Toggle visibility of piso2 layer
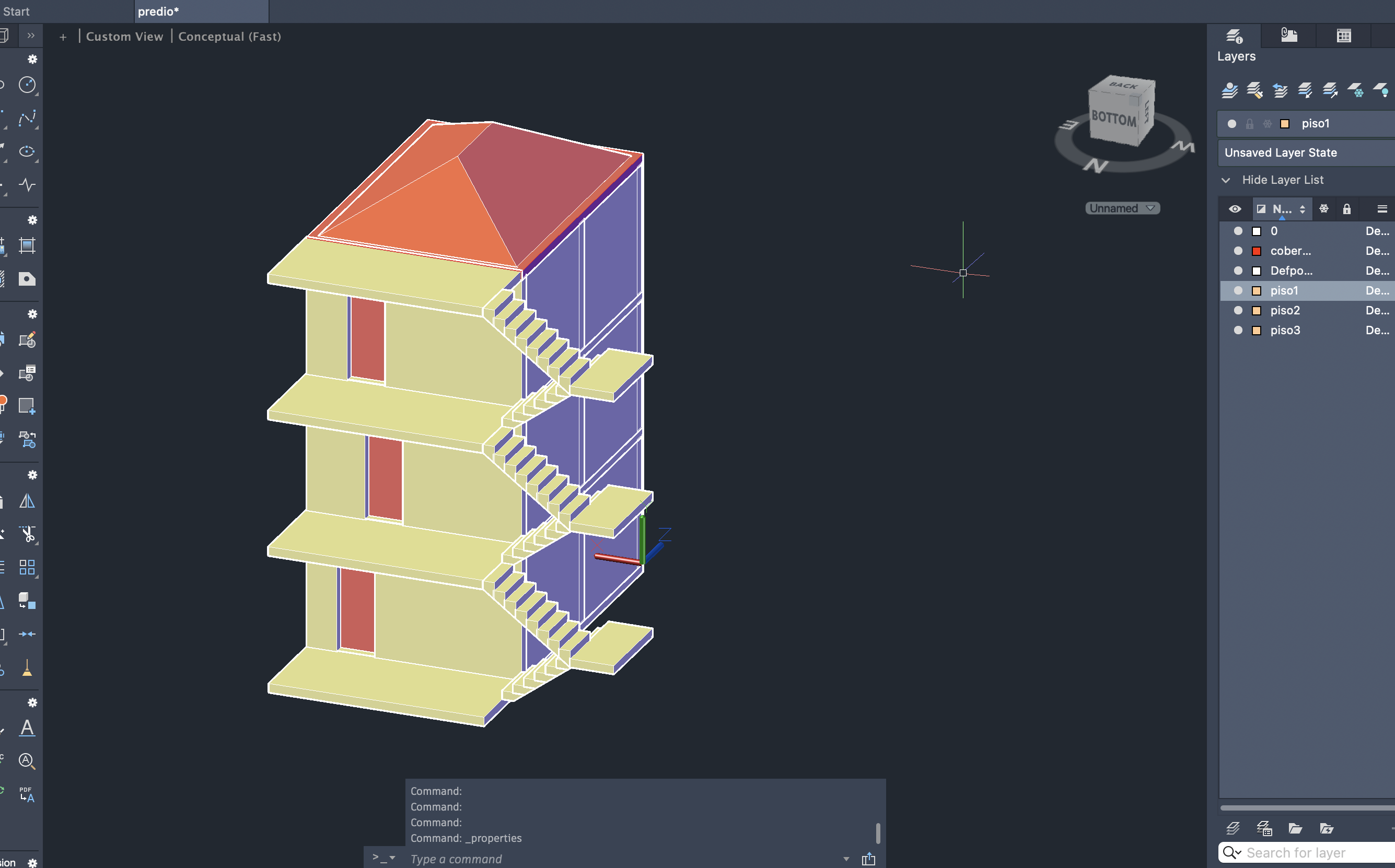Screen dimensions: 1395x868 (1238, 311)
